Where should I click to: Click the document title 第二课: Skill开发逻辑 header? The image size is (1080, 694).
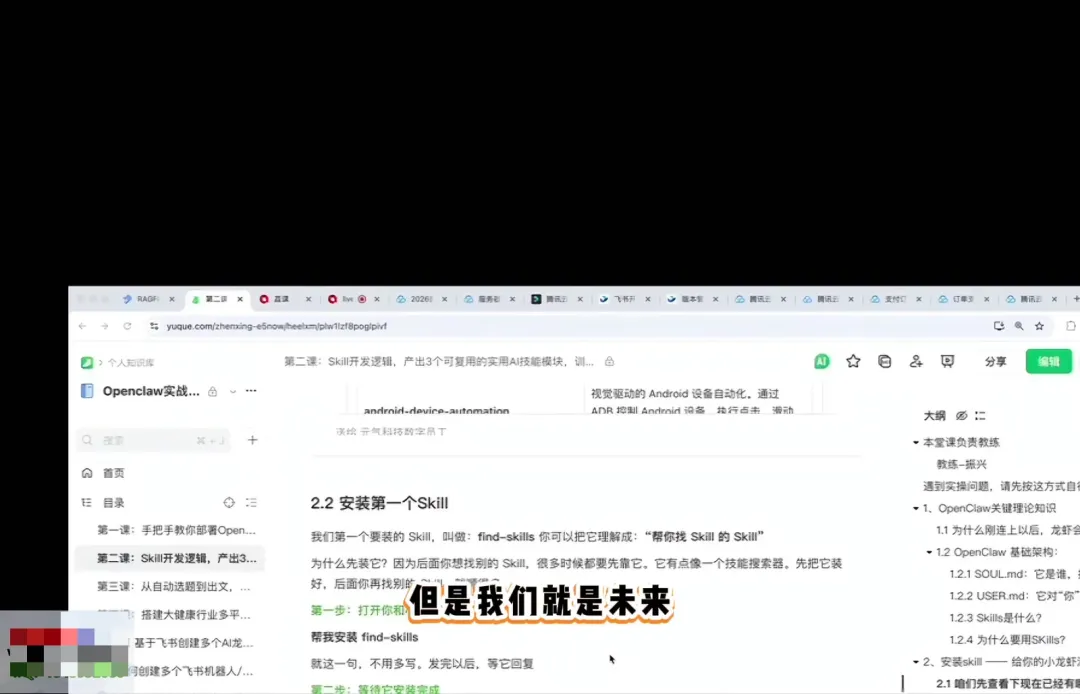[x=439, y=361]
